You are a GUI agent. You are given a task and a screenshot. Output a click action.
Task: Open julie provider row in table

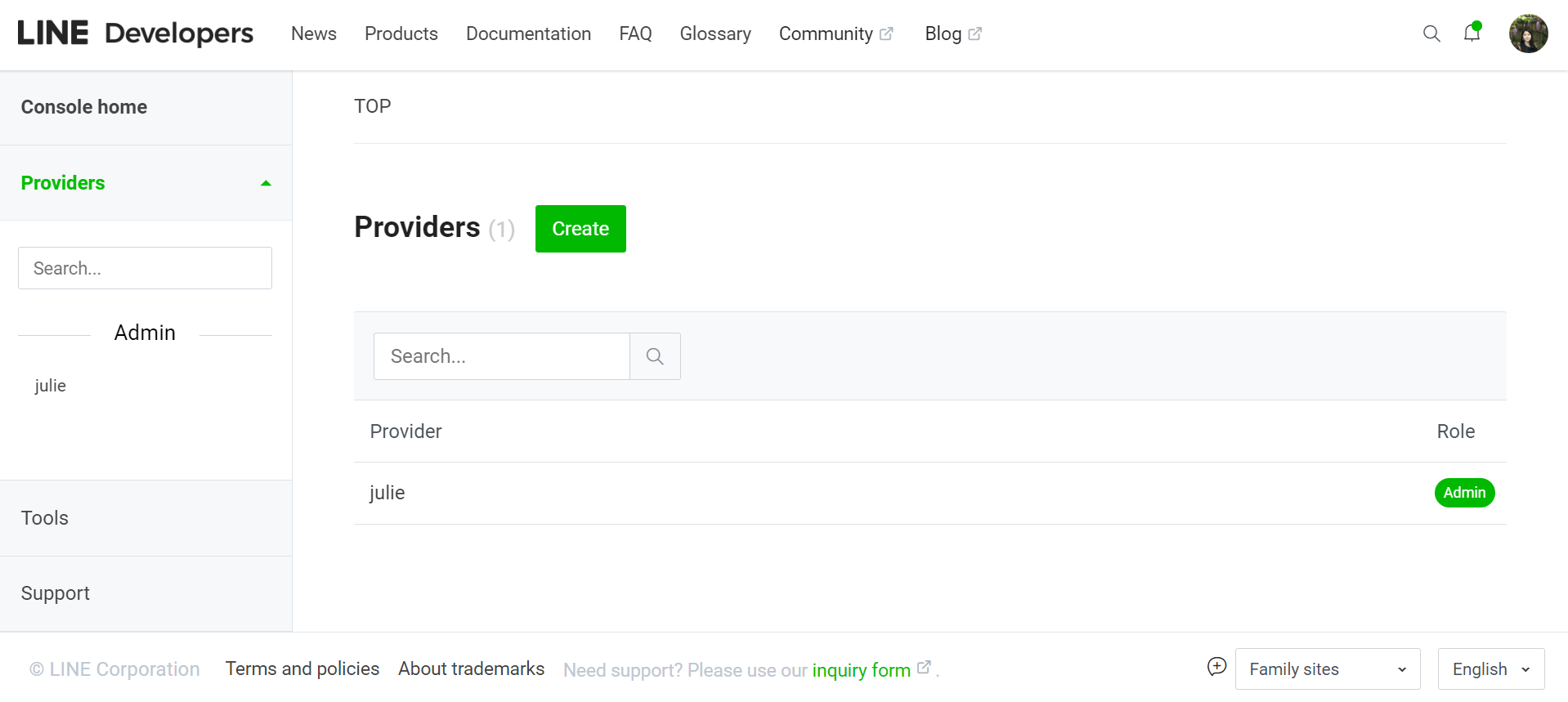click(930, 493)
